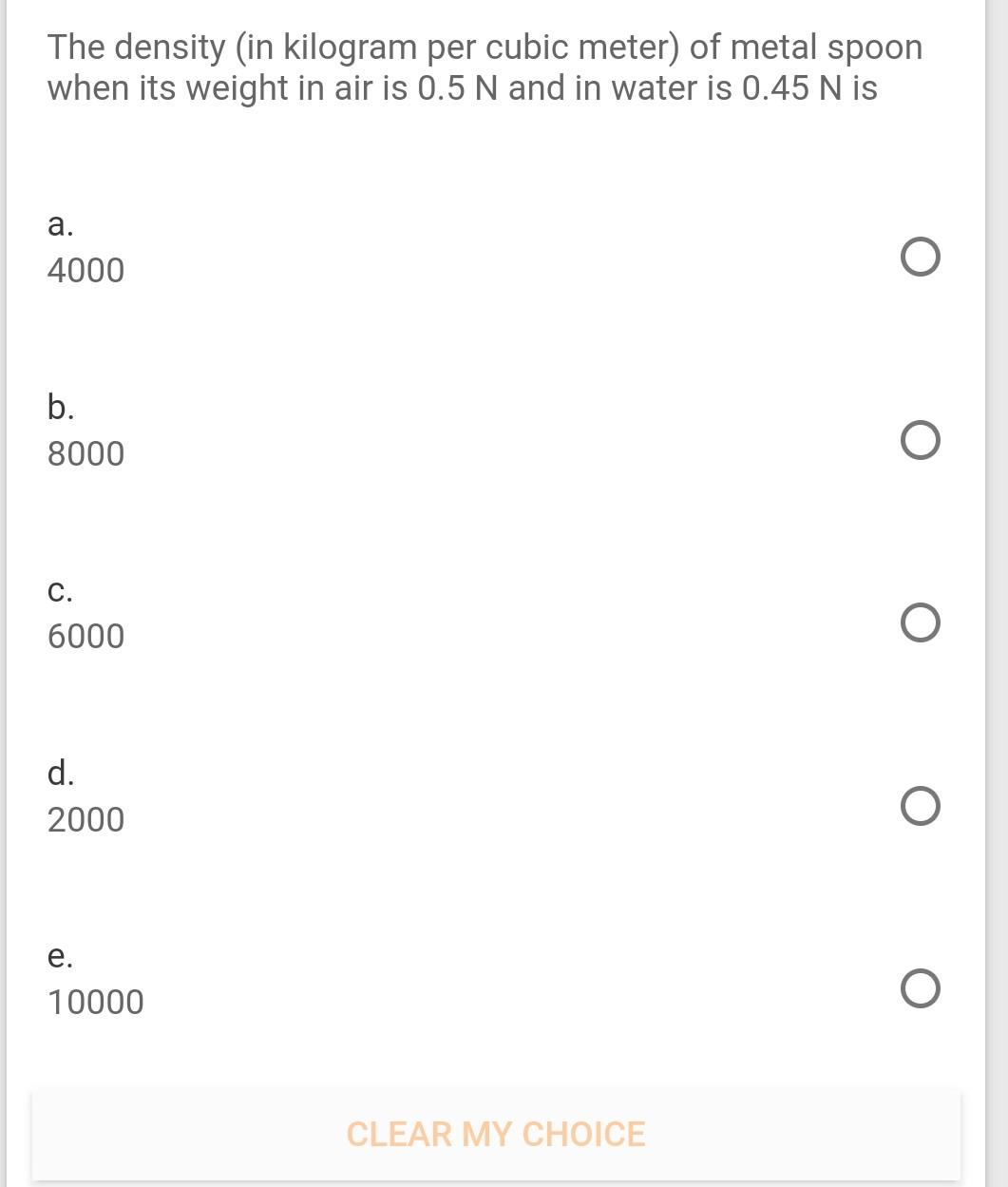Click the option label letter d
The height and width of the screenshot is (1187, 1008).
[60, 775]
